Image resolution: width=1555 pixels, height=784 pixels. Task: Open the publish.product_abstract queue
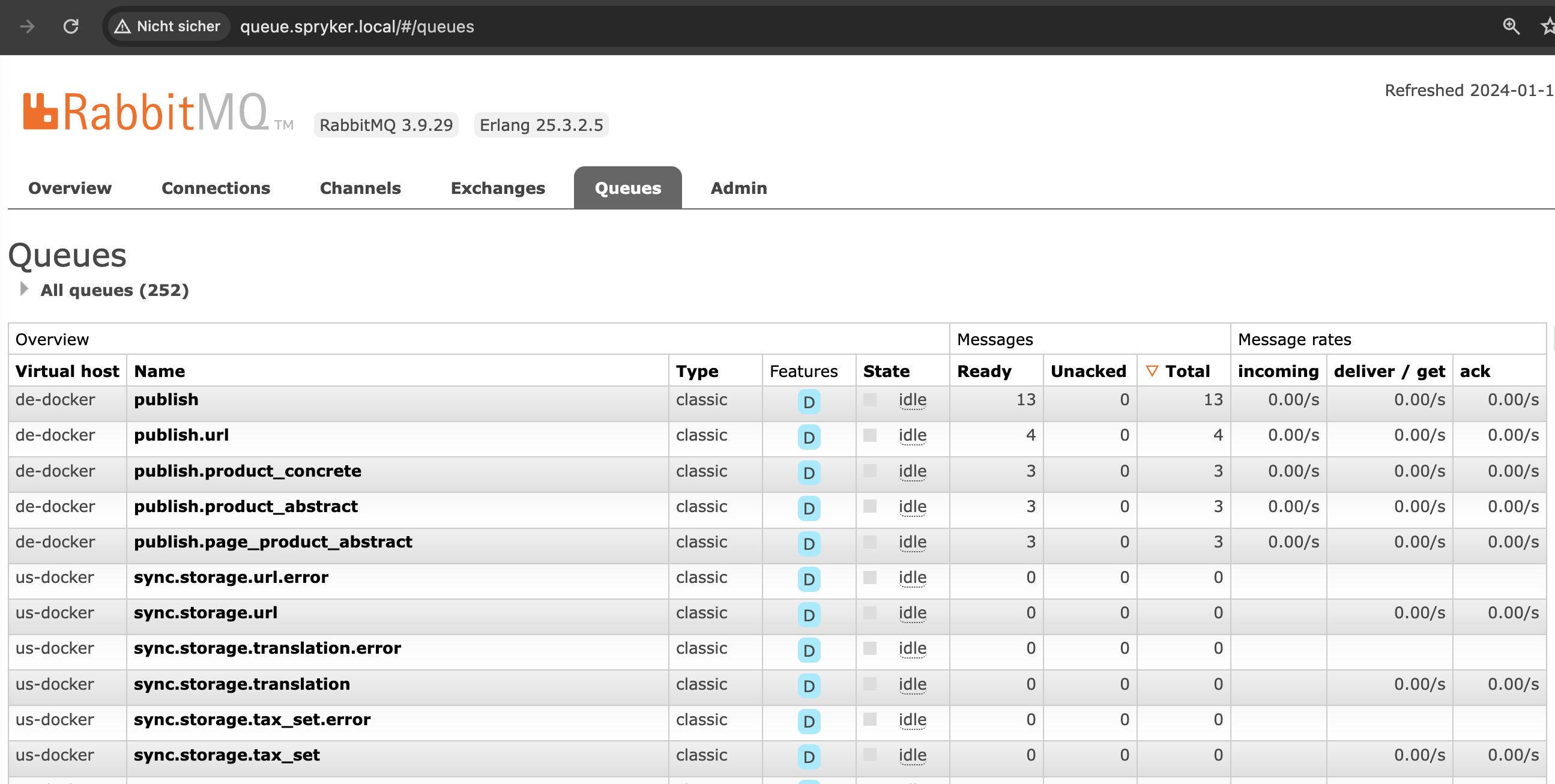tap(246, 507)
